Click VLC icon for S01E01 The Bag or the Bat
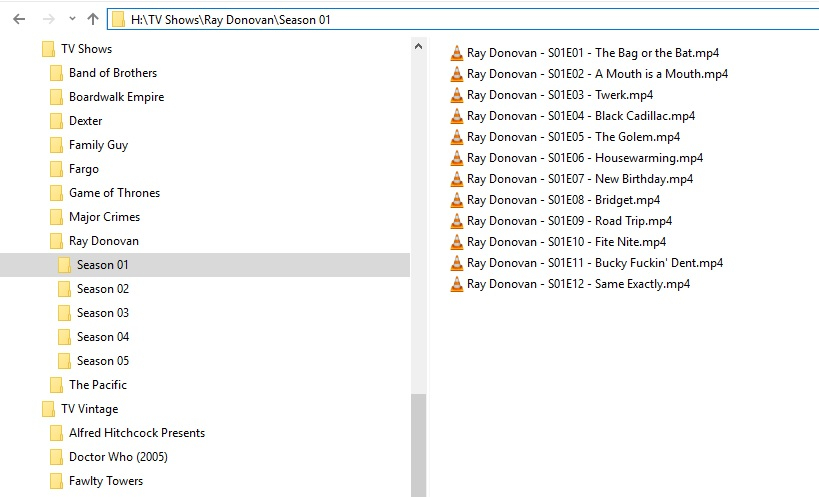Viewport: 819px width, 497px height. (457, 53)
